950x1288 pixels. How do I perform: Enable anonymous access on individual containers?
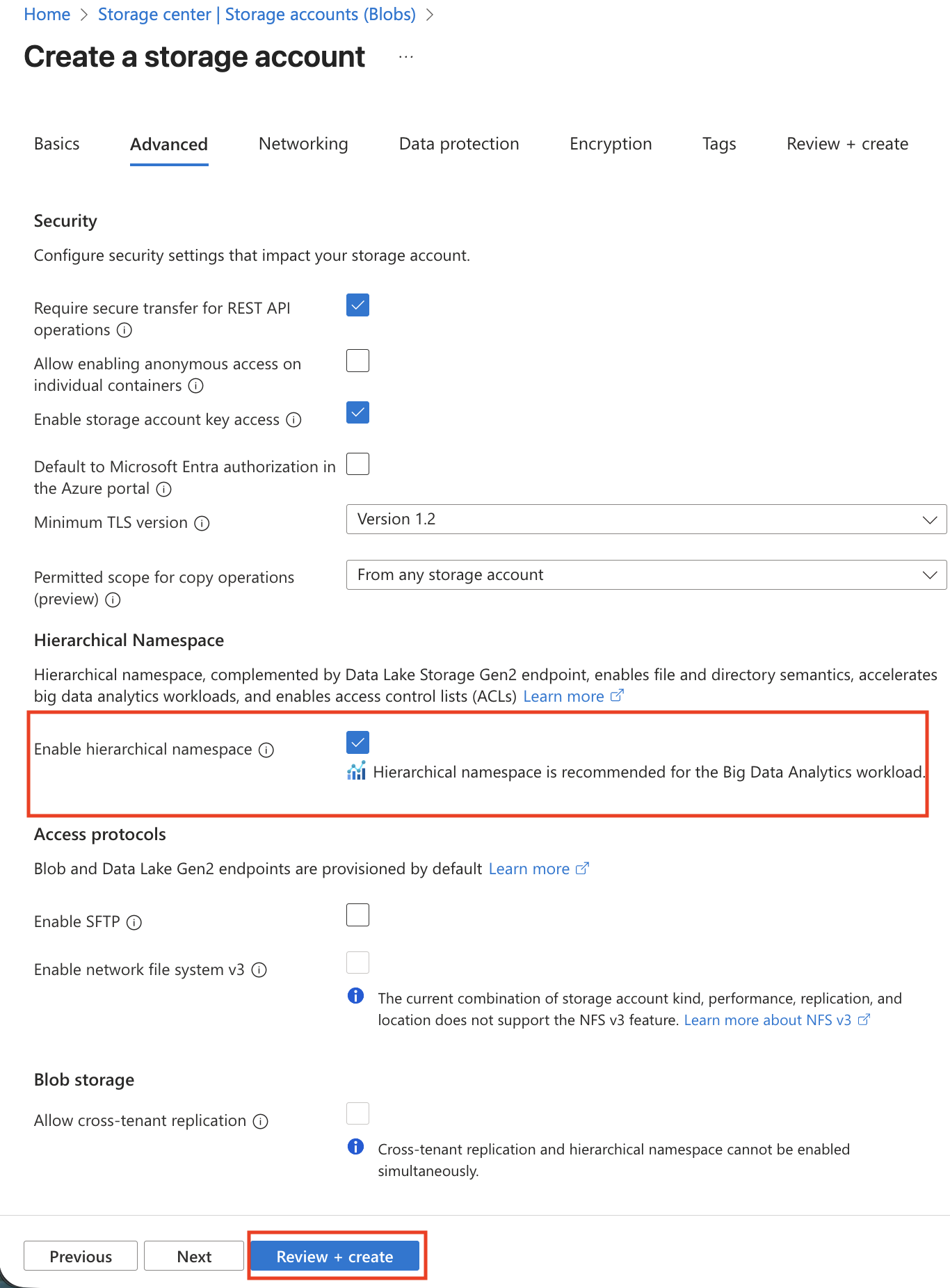point(357,361)
